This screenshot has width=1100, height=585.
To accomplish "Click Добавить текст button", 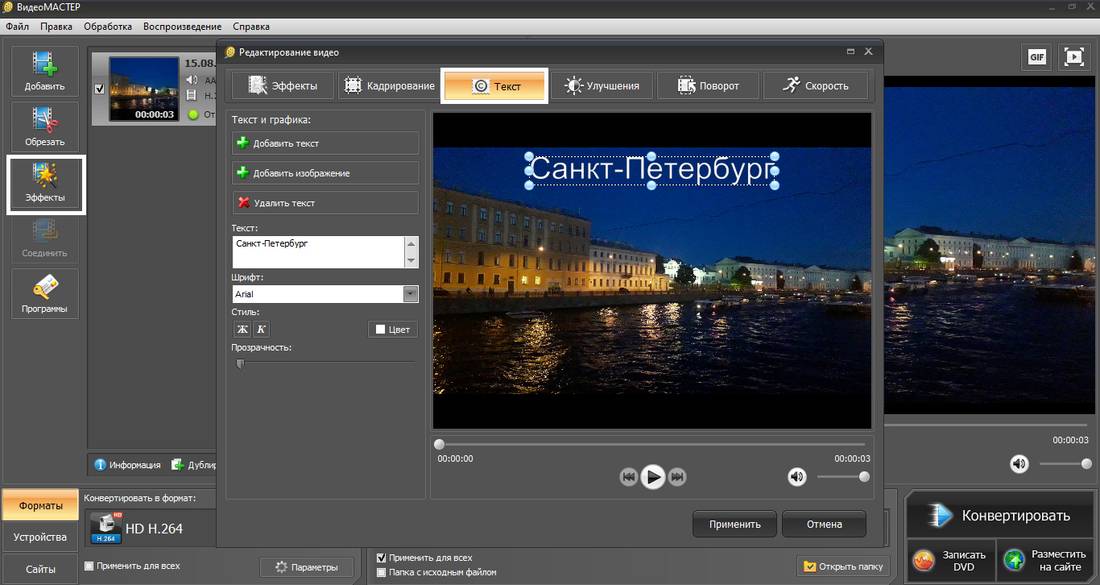I will (325, 143).
